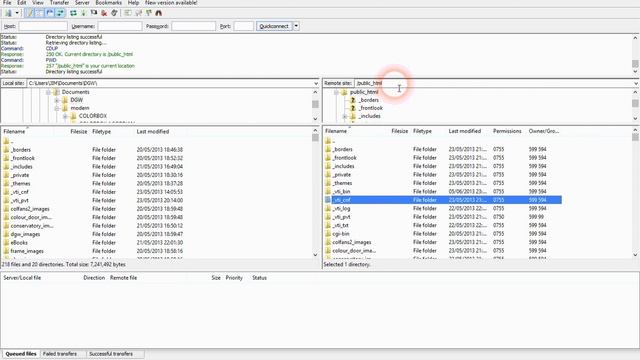Click the Quickconnect button
This screenshot has width=640, height=360.
pos(274,26)
